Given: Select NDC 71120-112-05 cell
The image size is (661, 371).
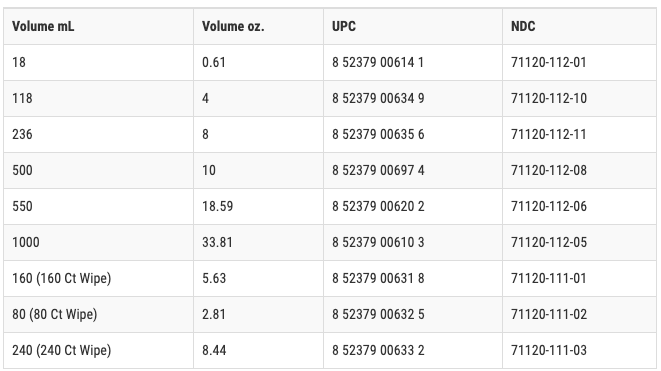Looking at the screenshot, I should [579, 242].
